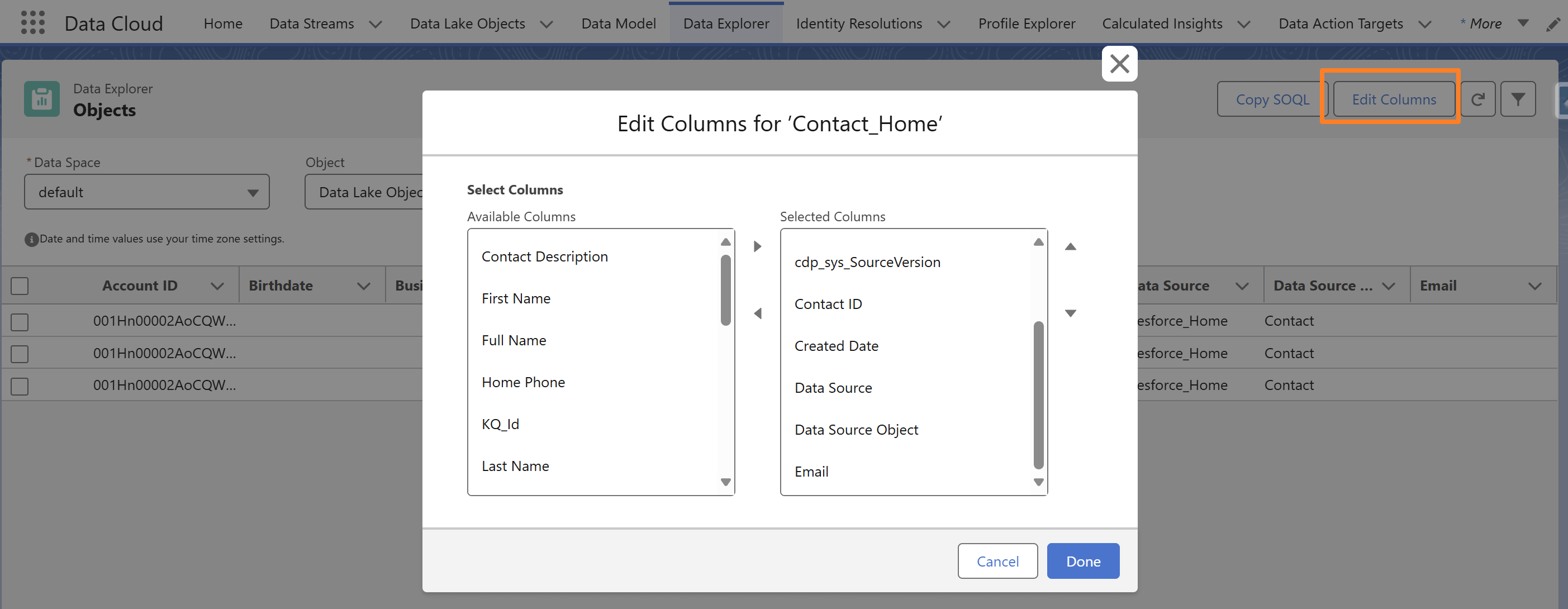Click Selected Columns scroll up arrow
Screen dimensions: 1568x609
coord(1038,242)
